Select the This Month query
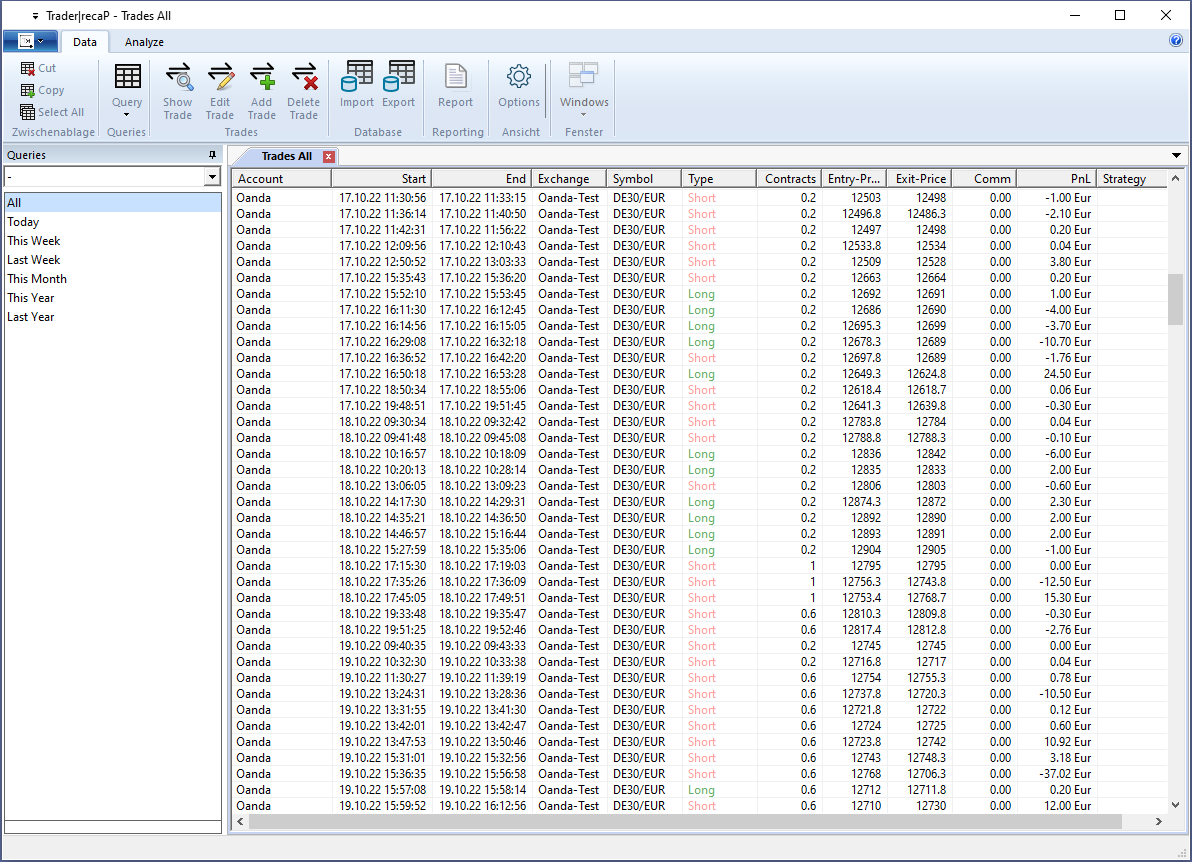Image resolution: width=1192 pixels, height=862 pixels. 113,279
